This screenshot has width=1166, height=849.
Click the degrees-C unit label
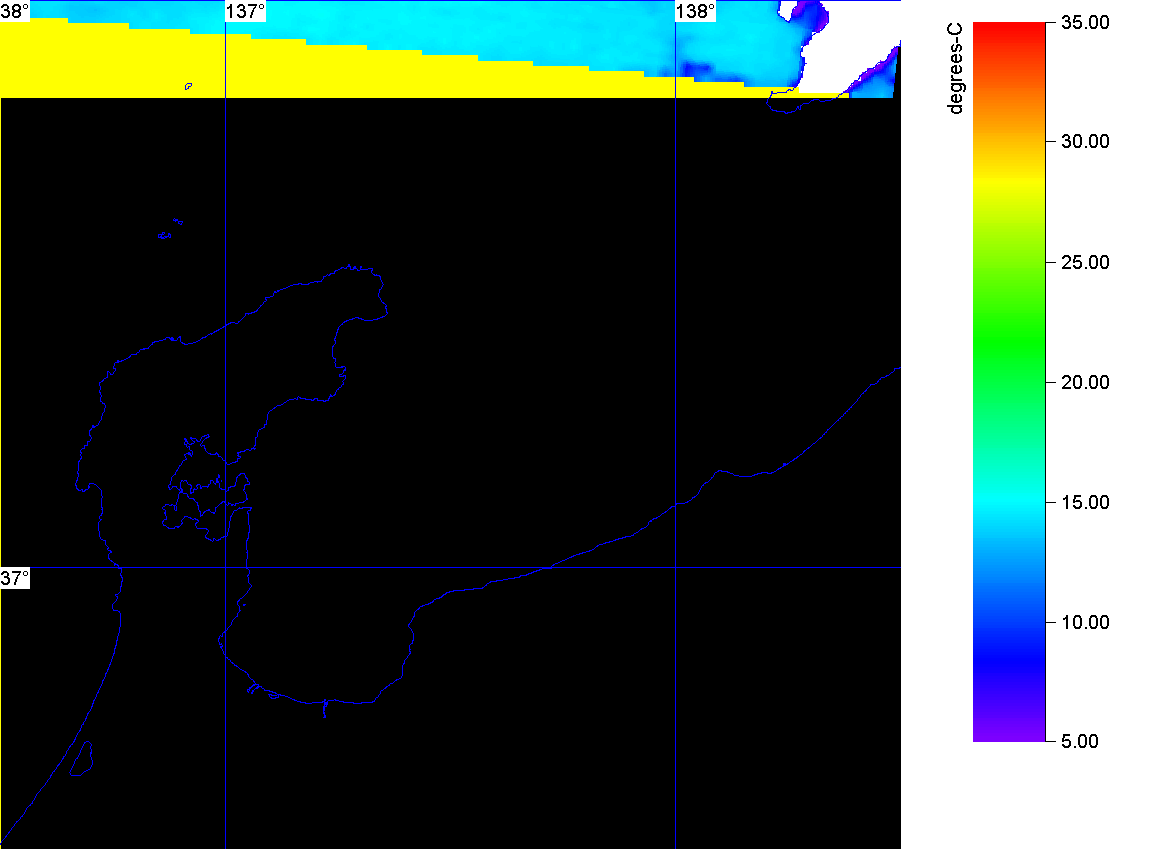click(x=956, y=68)
